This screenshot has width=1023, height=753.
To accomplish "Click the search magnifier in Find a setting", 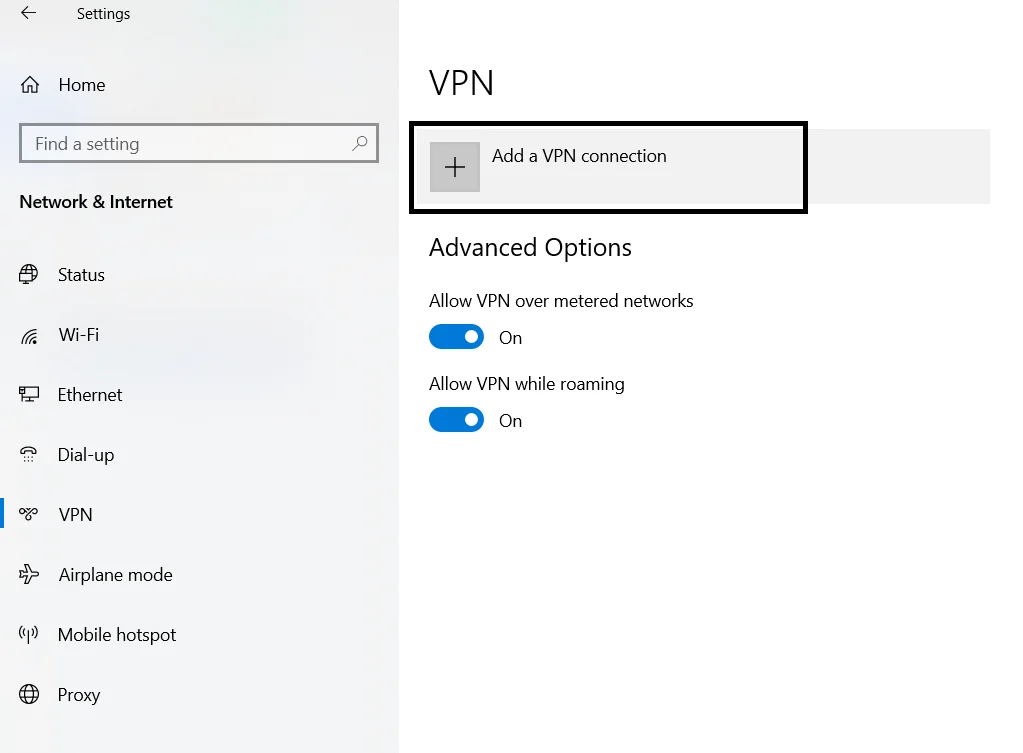I will tap(360, 143).
